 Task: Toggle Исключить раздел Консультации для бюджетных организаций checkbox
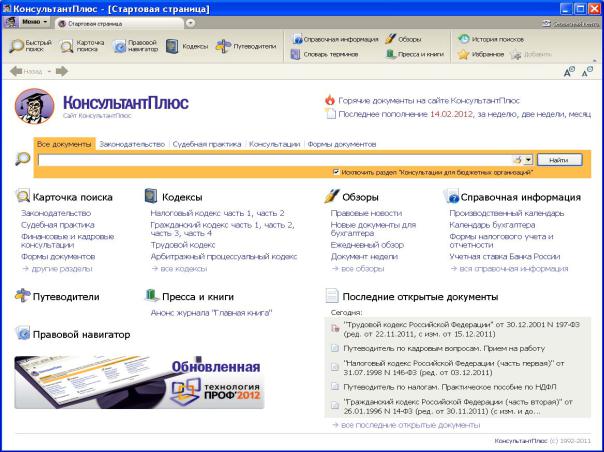coord(336,172)
